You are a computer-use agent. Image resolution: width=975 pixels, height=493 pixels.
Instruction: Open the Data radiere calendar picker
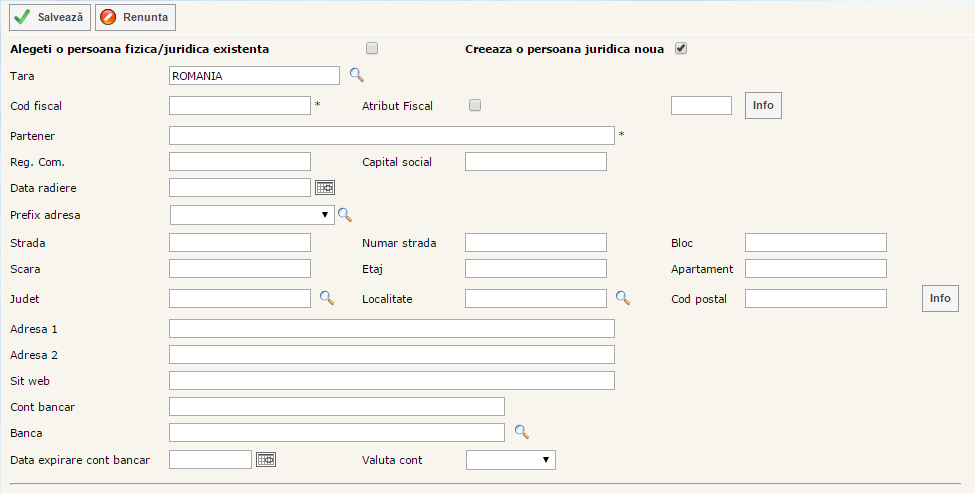click(325, 187)
